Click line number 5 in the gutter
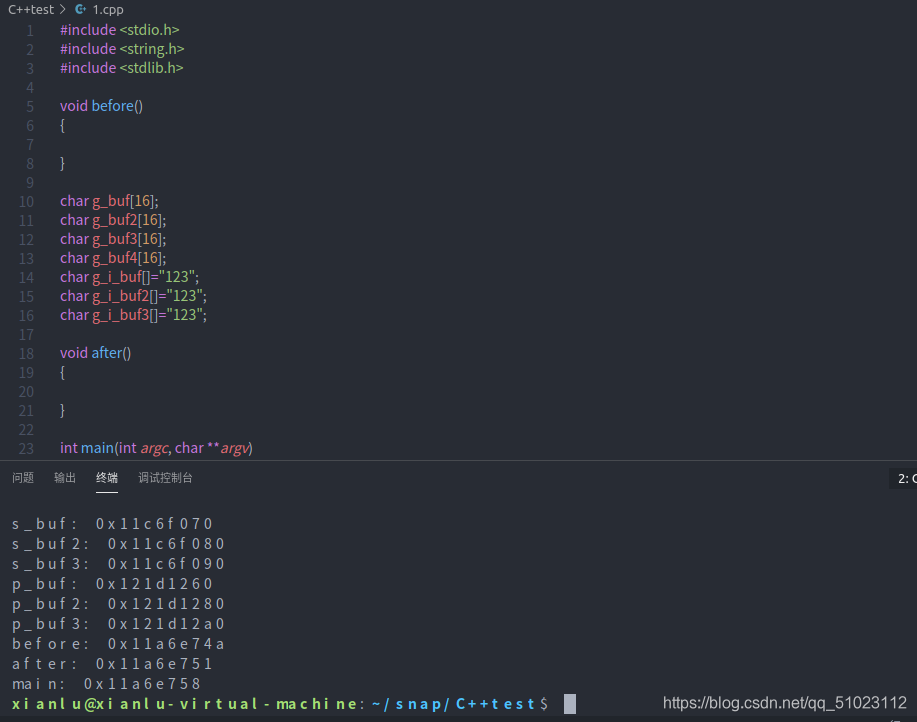This screenshot has height=722, width=917. pos(30,106)
